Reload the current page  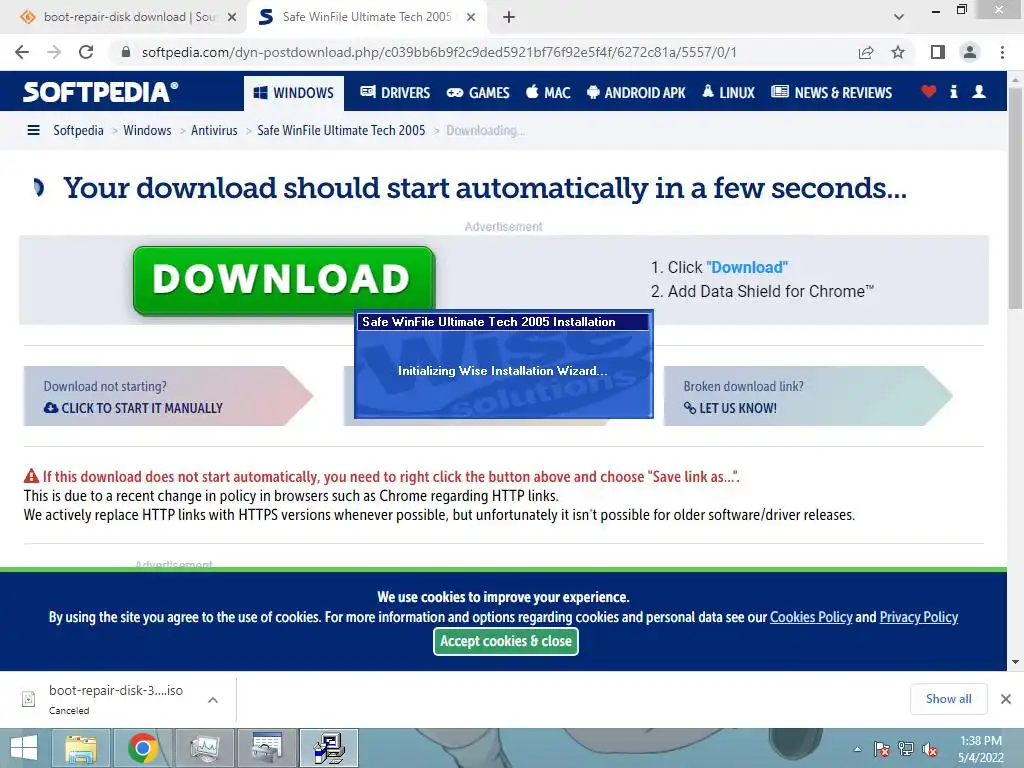(86, 52)
